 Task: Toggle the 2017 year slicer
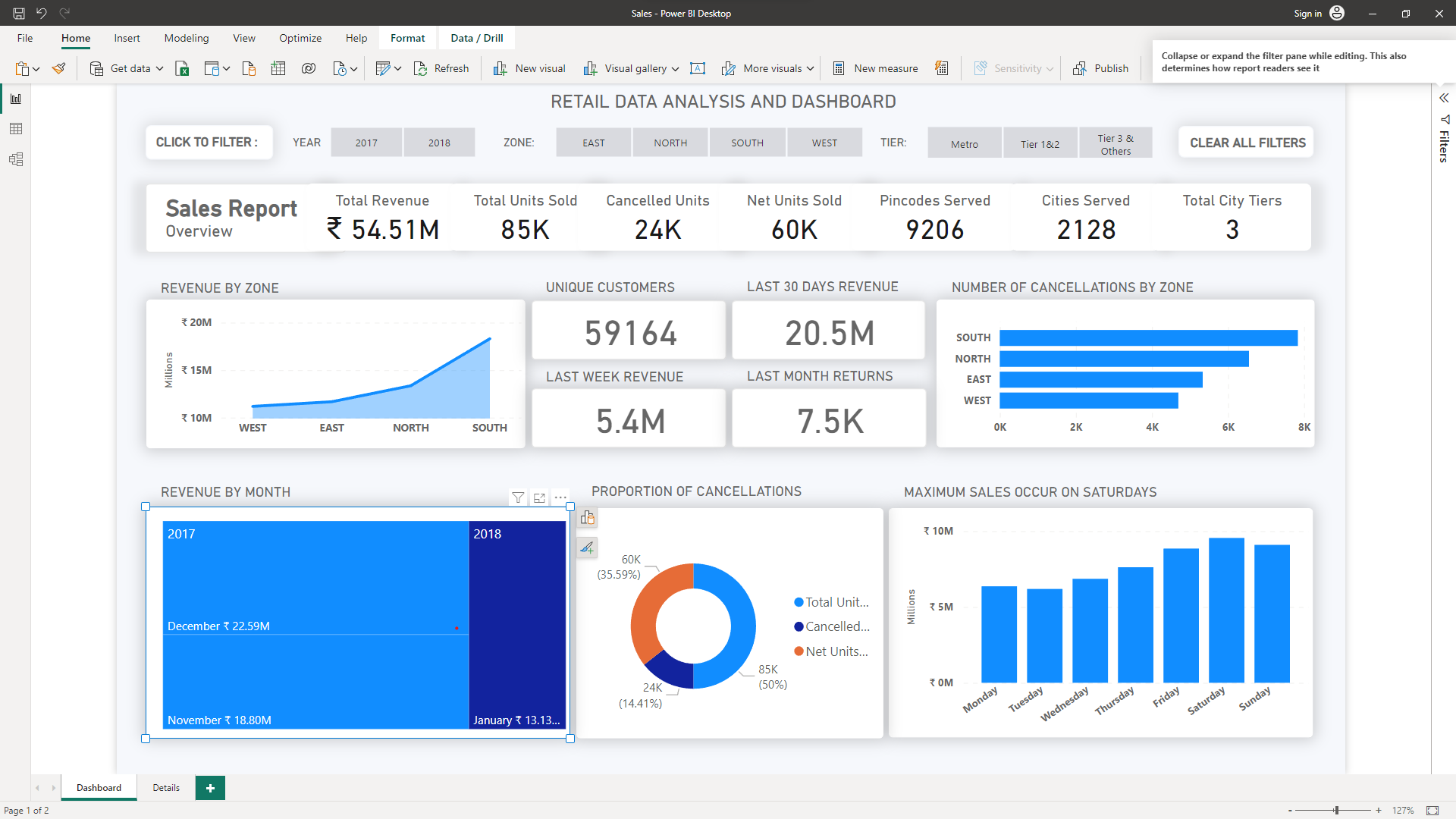[x=366, y=143]
